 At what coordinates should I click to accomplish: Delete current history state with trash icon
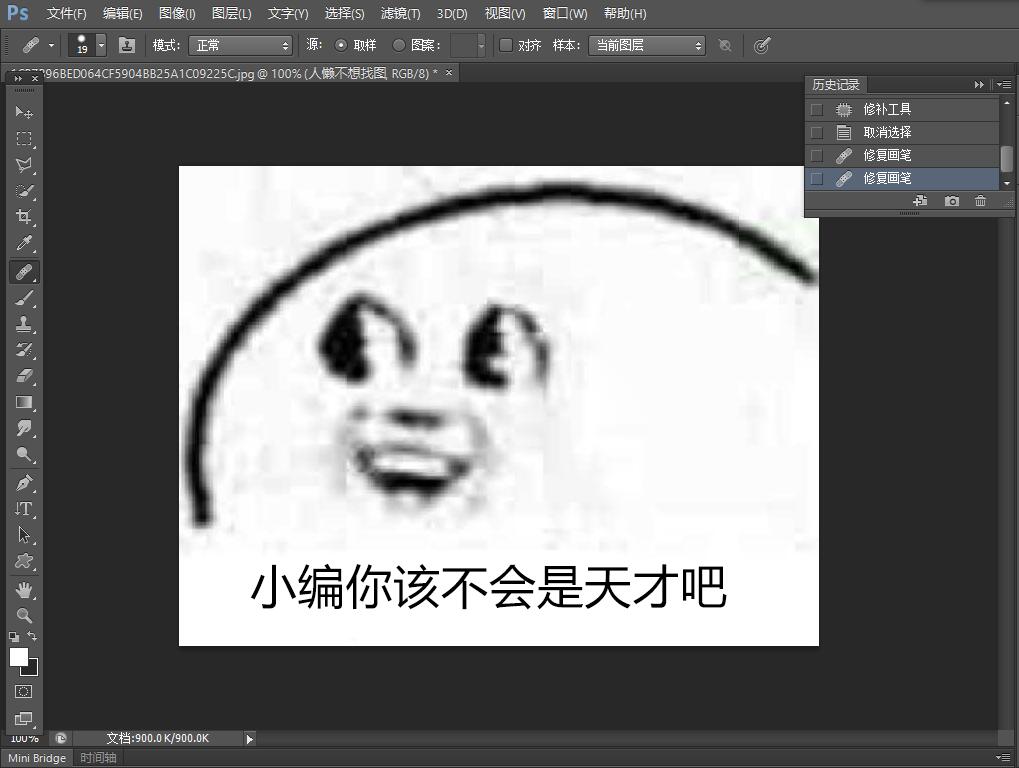(x=980, y=201)
